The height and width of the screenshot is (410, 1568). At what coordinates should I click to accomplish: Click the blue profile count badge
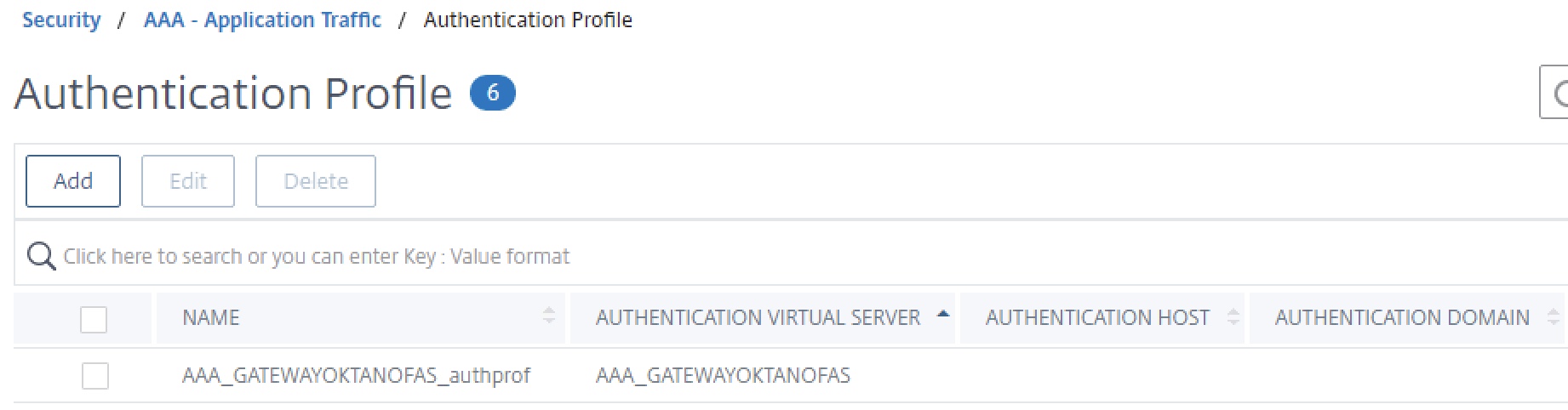tap(492, 93)
